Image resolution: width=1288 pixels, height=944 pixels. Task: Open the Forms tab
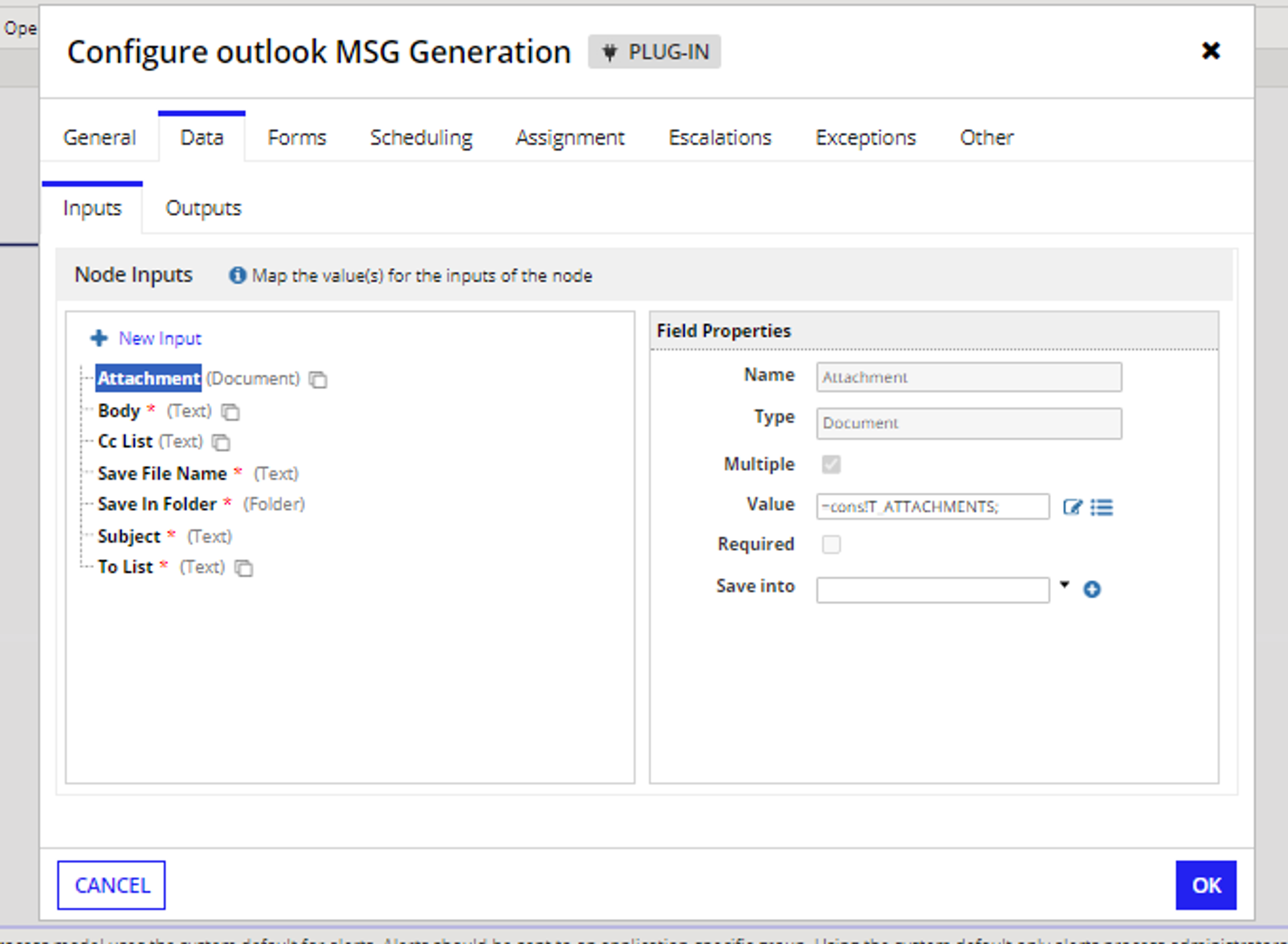[x=297, y=138]
